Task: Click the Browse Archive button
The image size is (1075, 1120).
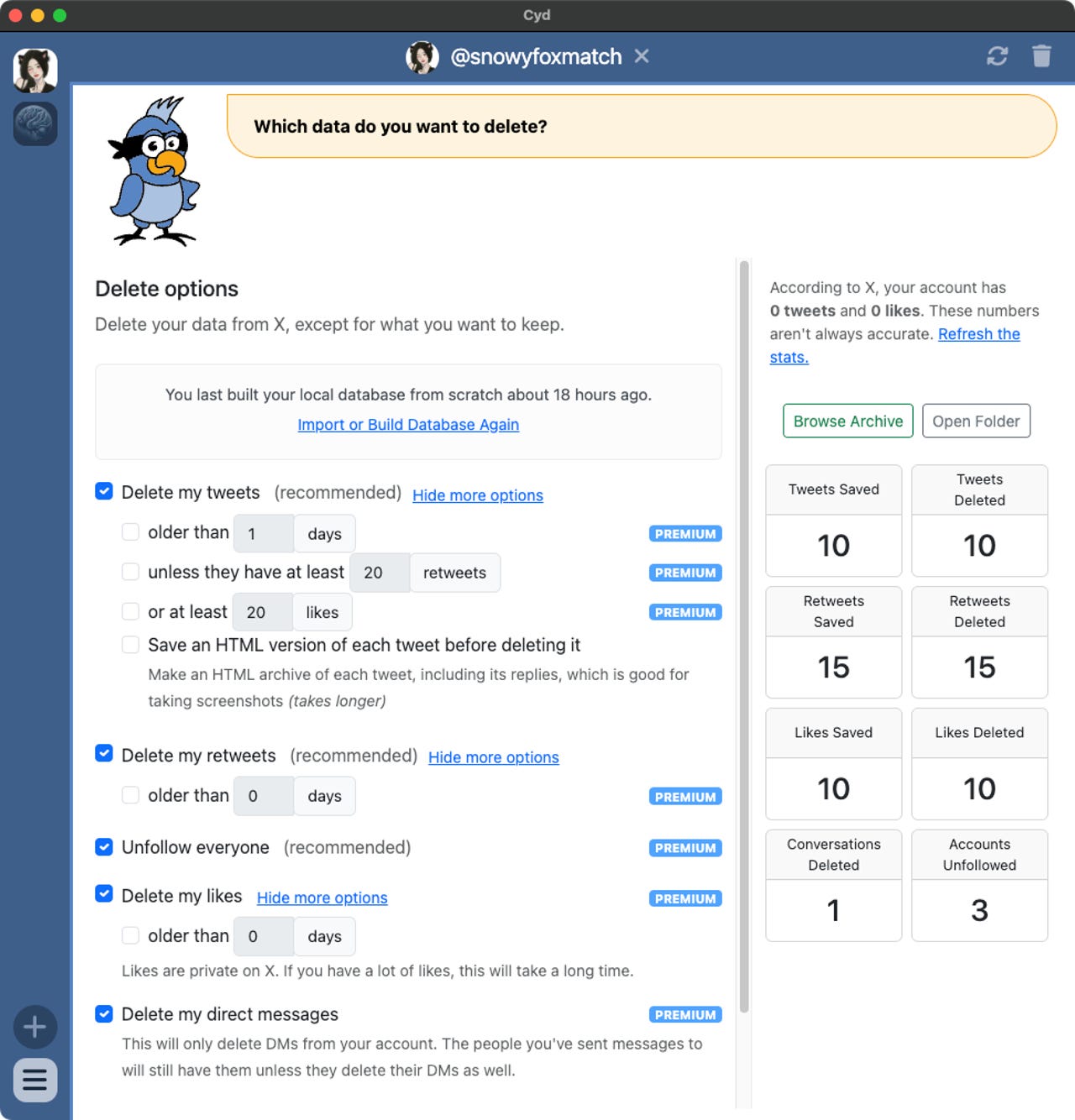Action: pos(848,421)
